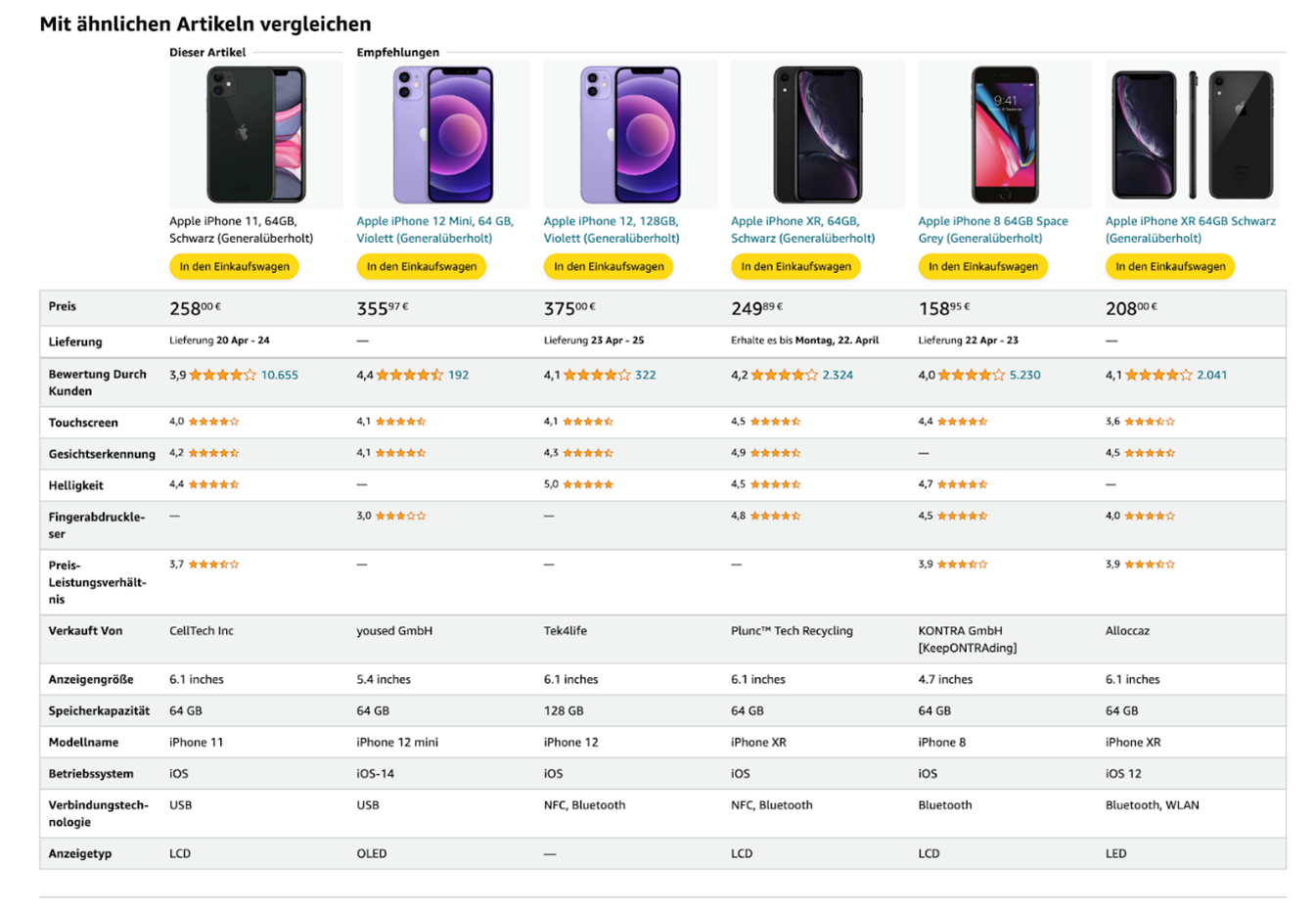Select the iPhone XR 64GB Schwarz picture
Viewport: 1316px width, 908px height.
pyautogui.click(x=1192, y=135)
